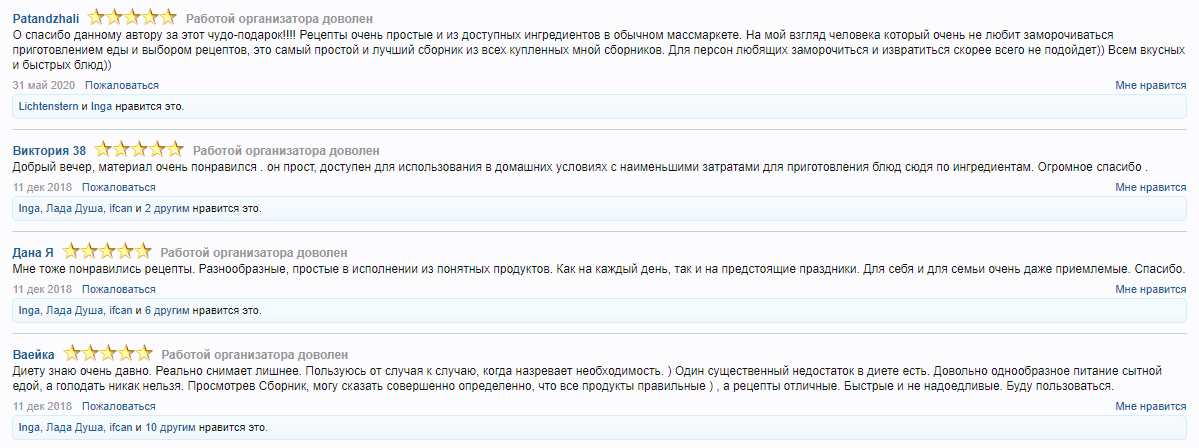The width and height of the screenshot is (1199, 448).
Task: Open Ваейка's user profile
Action: point(33,355)
